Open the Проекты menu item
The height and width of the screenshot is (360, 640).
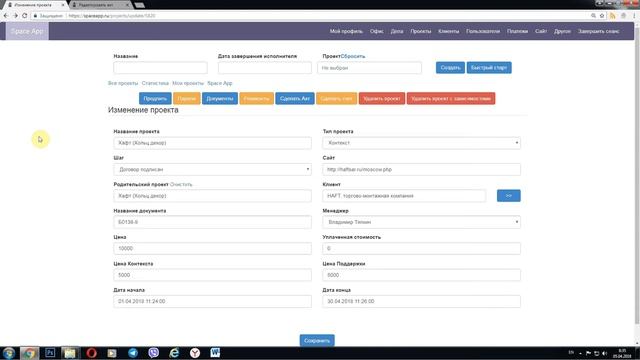[x=421, y=31]
